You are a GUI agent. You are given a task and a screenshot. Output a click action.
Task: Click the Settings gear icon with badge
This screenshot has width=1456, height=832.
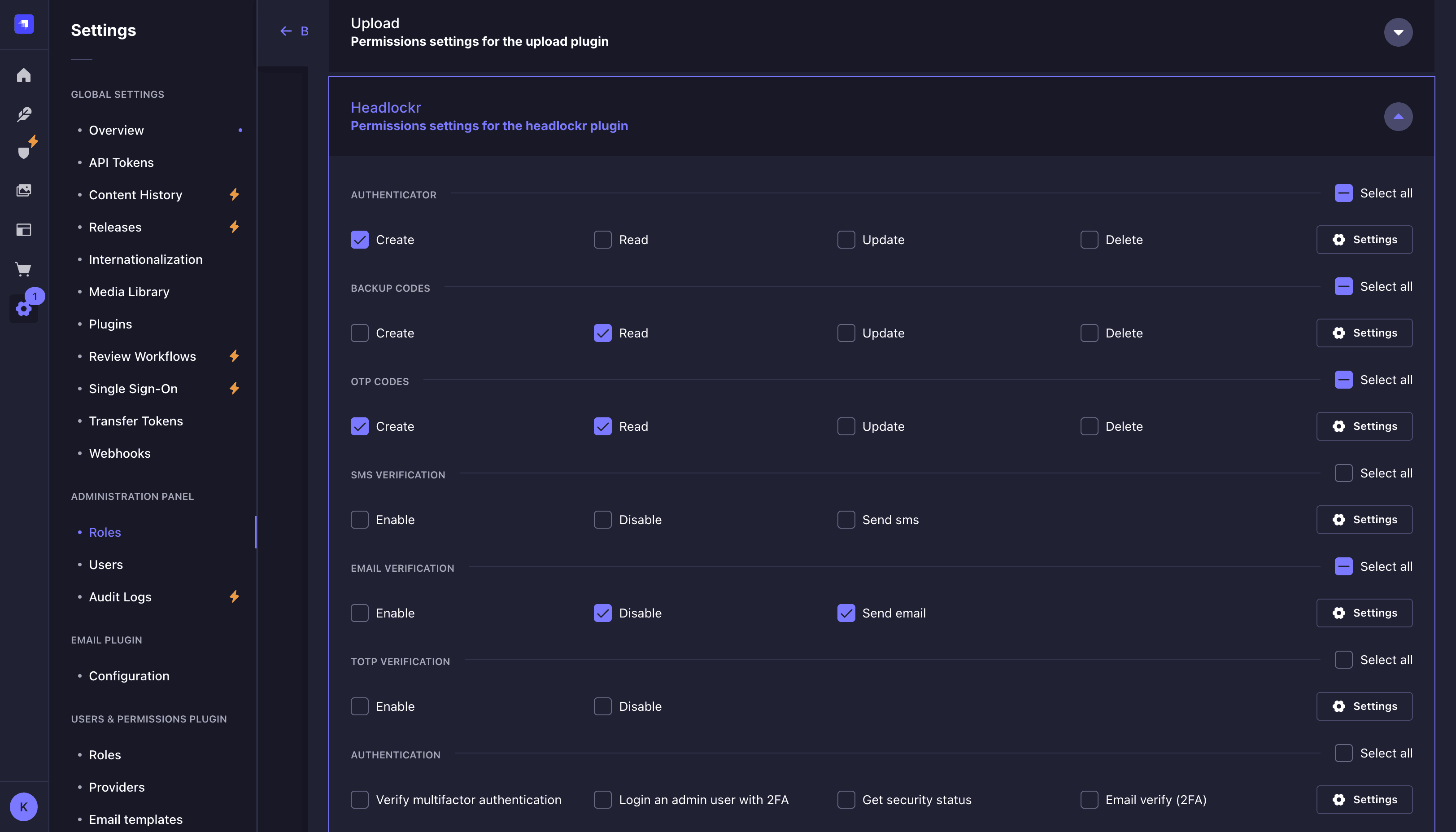pyautogui.click(x=24, y=309)
